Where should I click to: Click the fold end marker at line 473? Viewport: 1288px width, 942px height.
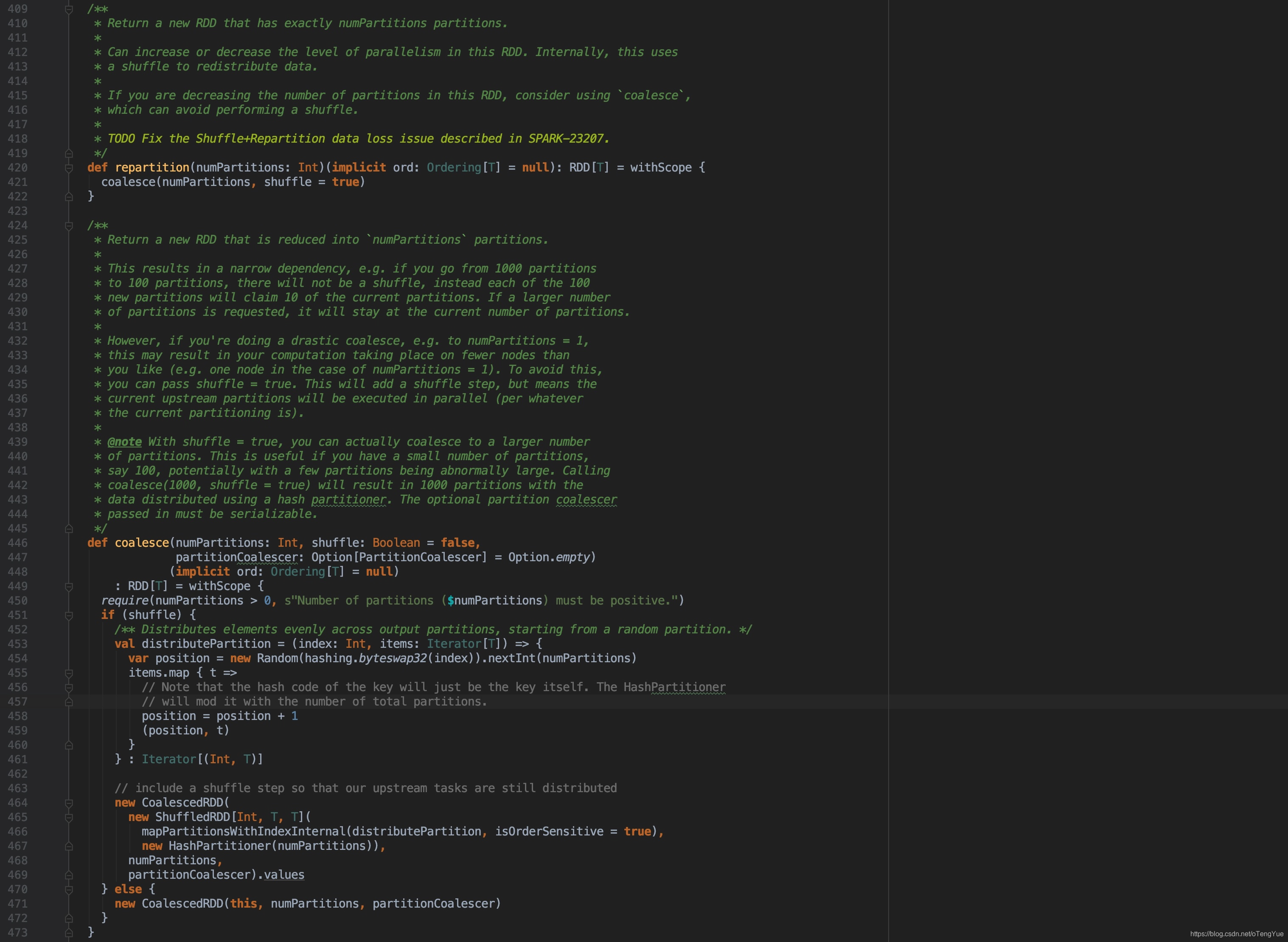68,933
